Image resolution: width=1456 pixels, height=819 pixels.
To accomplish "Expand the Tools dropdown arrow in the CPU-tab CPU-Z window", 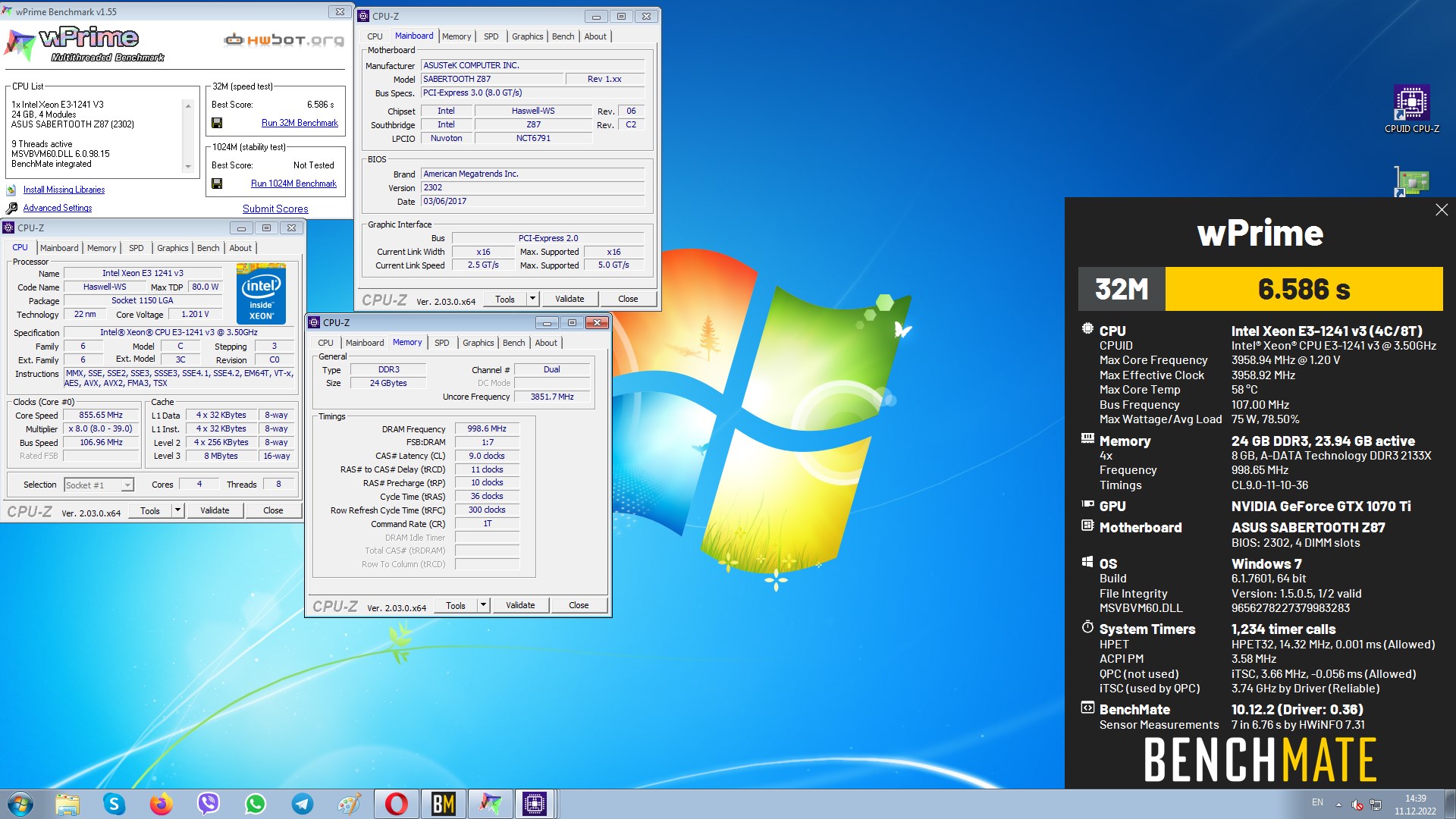I will [177, 510].
